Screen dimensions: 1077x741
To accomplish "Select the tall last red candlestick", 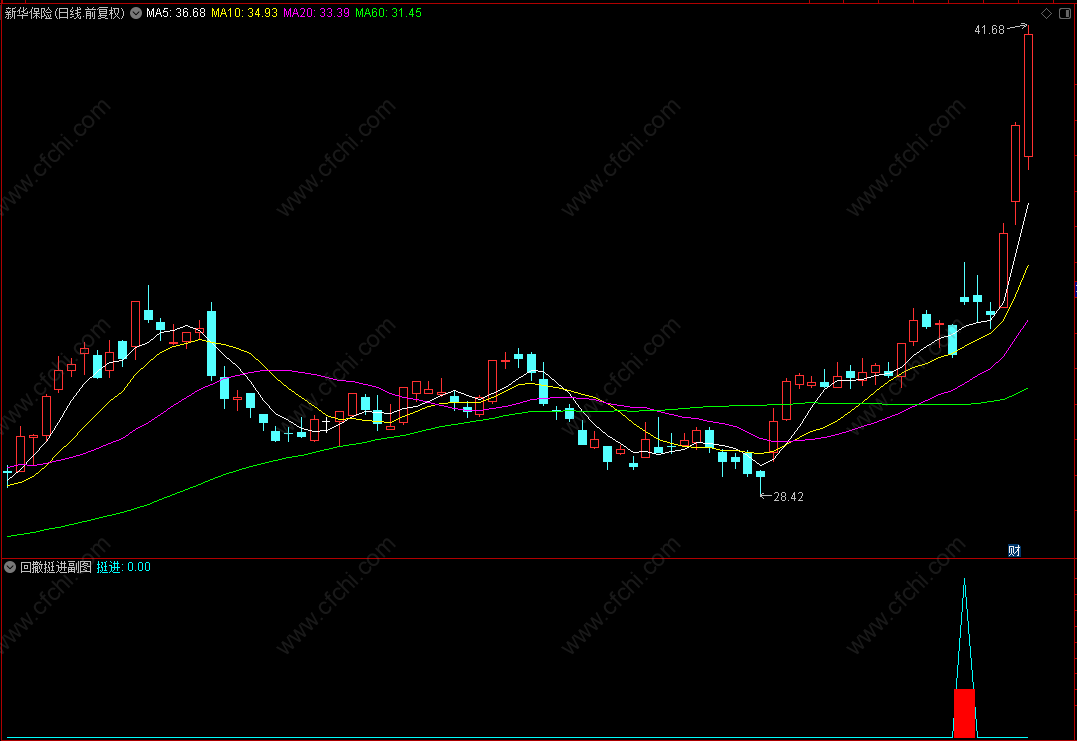I will [1028, 96].
